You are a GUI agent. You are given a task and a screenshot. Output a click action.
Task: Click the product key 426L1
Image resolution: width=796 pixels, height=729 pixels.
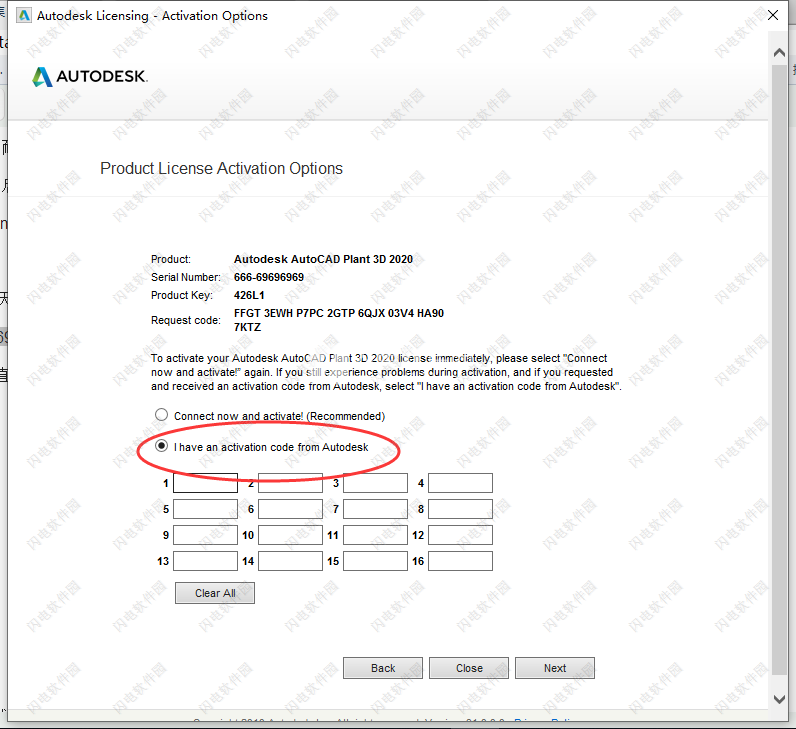pos(249,295)
